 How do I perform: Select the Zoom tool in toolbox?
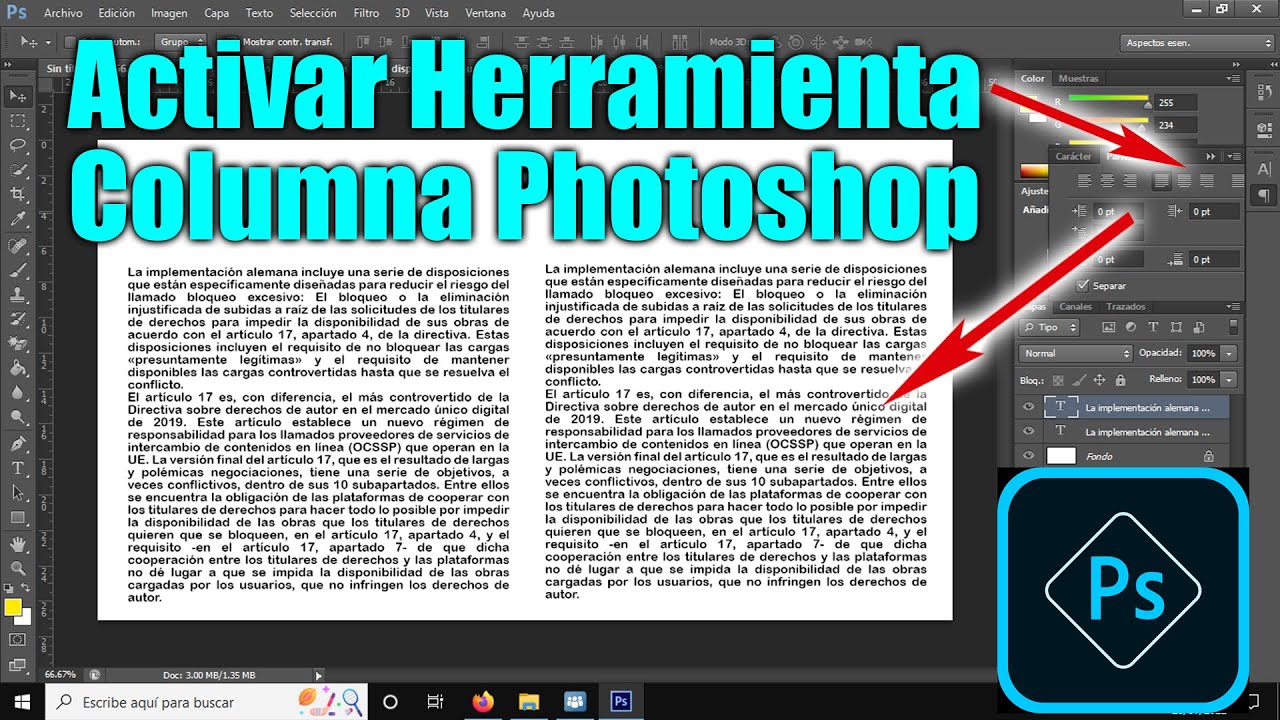(18, 569)
